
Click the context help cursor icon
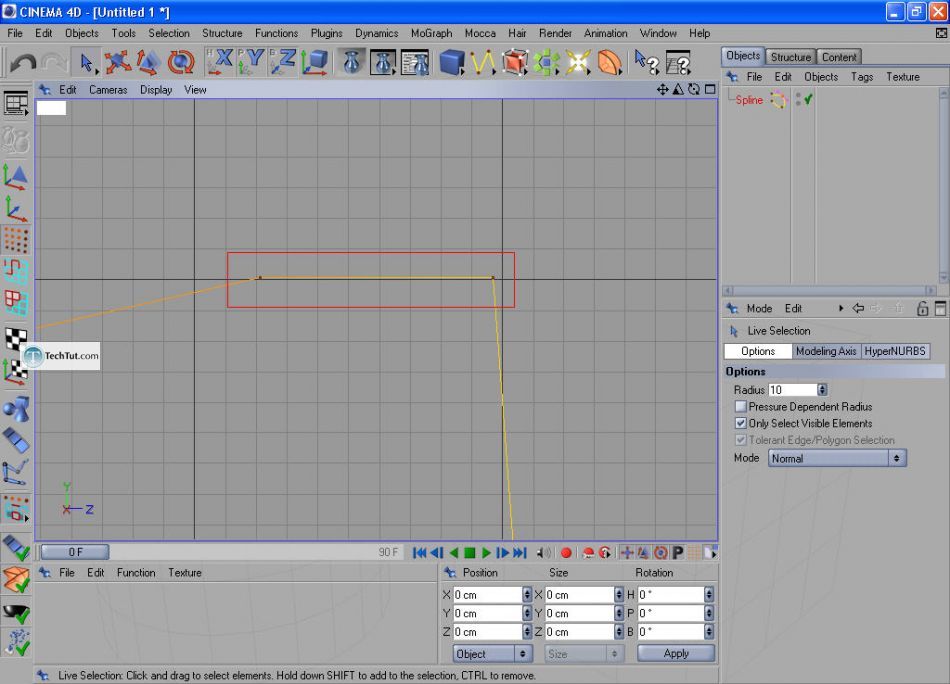click(x=646, y=62)
